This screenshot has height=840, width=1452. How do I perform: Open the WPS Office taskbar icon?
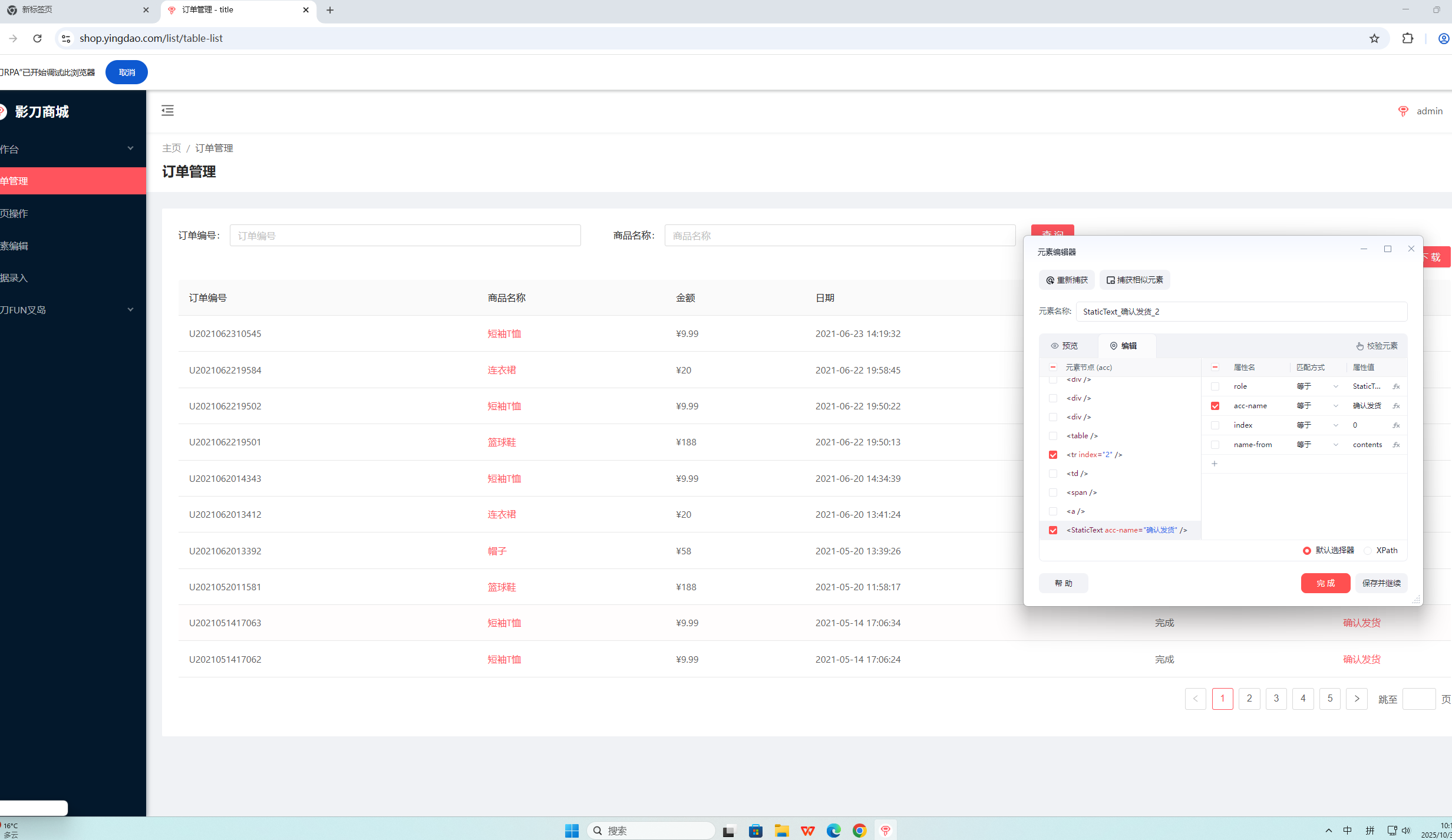(807, 831)
